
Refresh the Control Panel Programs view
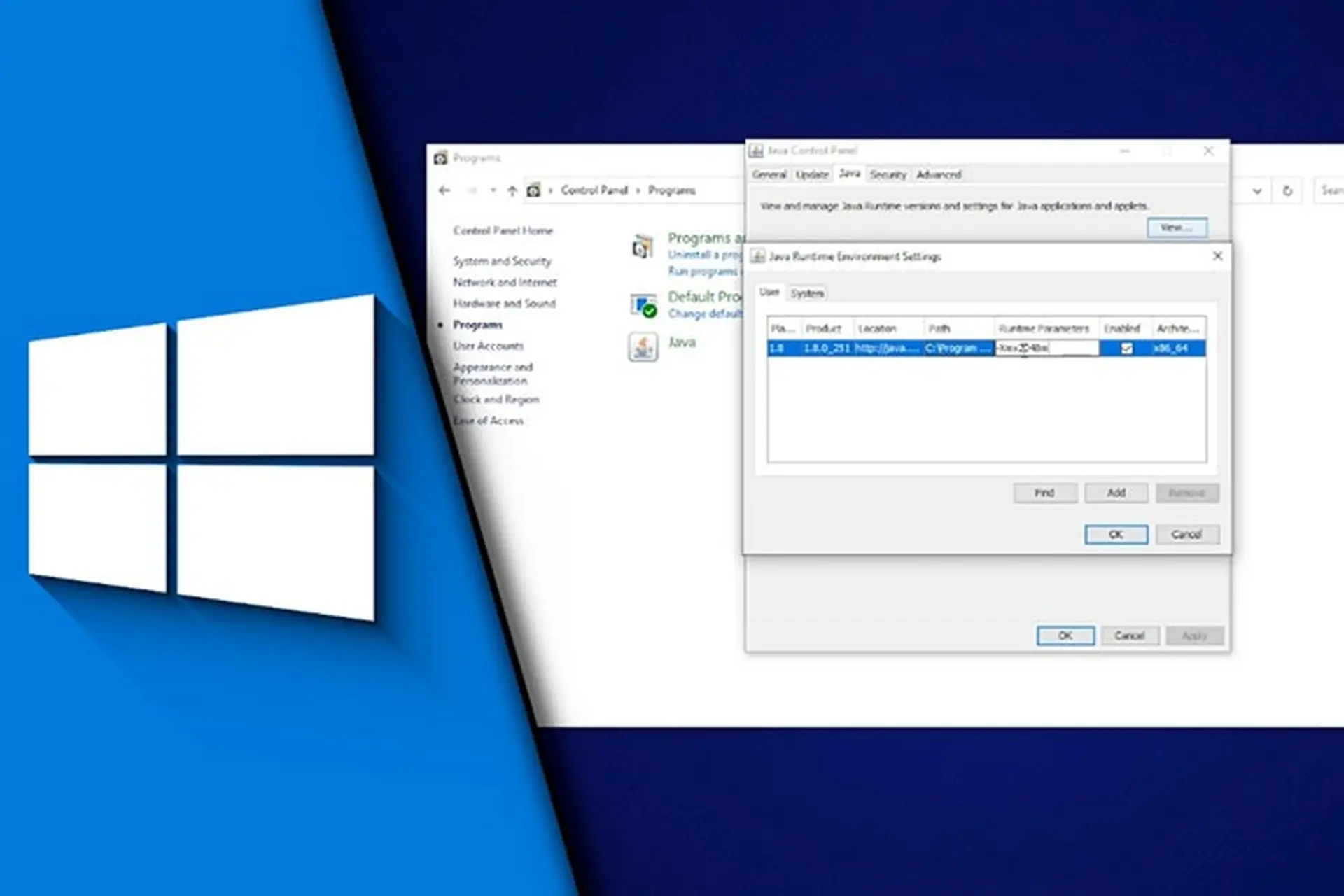click(x=1287, y=190)
